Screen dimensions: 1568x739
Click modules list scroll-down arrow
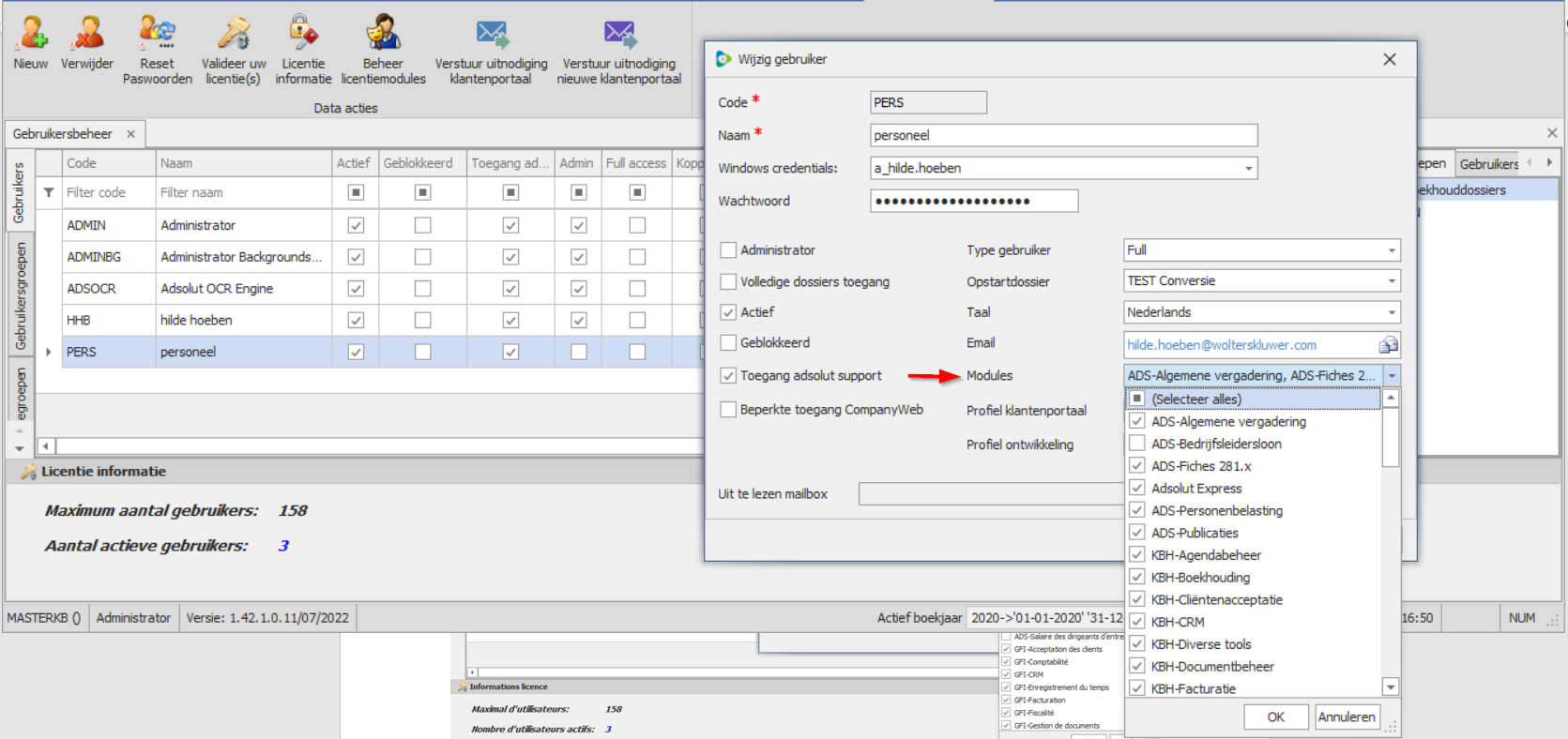point(1391,686)
